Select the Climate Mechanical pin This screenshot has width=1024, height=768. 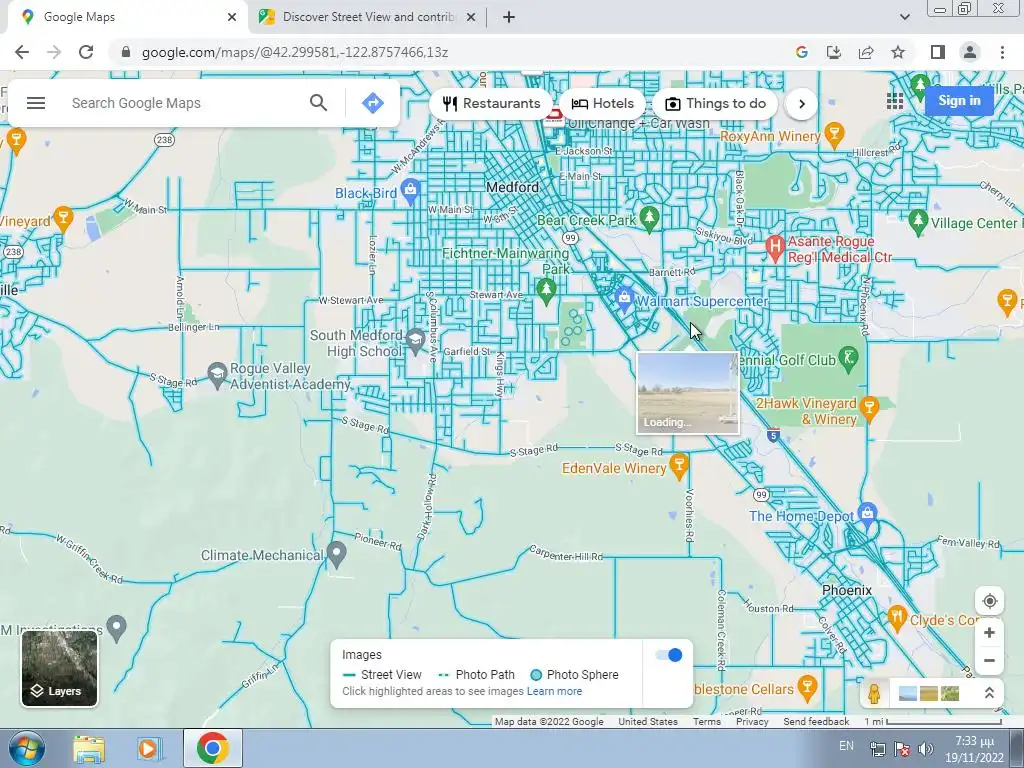point(336,554)
